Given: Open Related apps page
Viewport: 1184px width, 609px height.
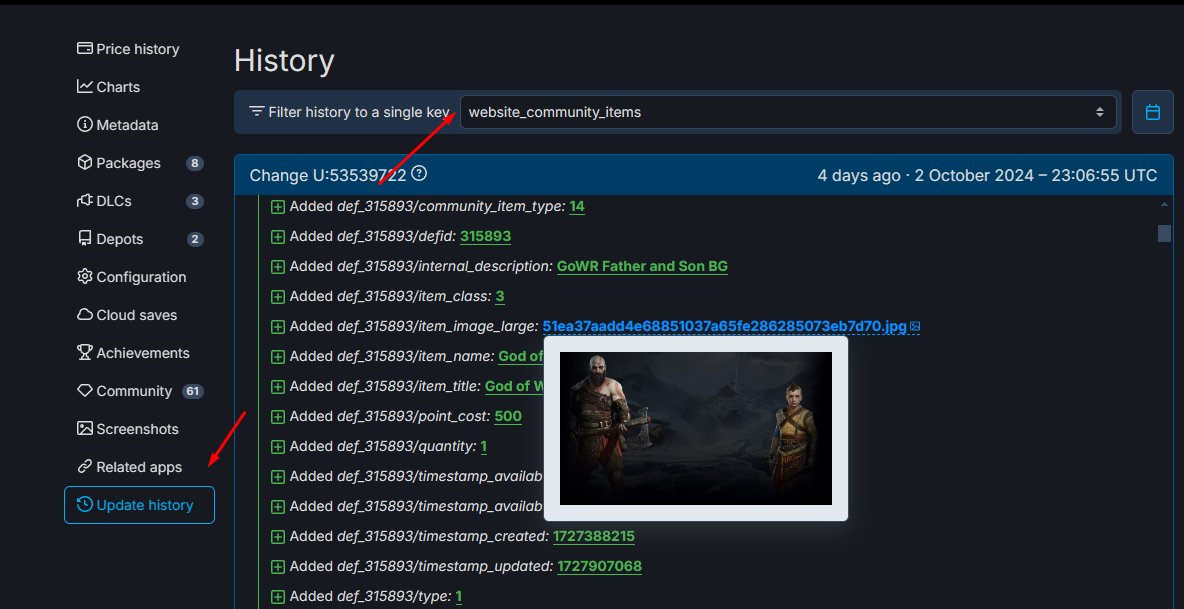Looking at the screenshot, I should click(x=129, y=467).
